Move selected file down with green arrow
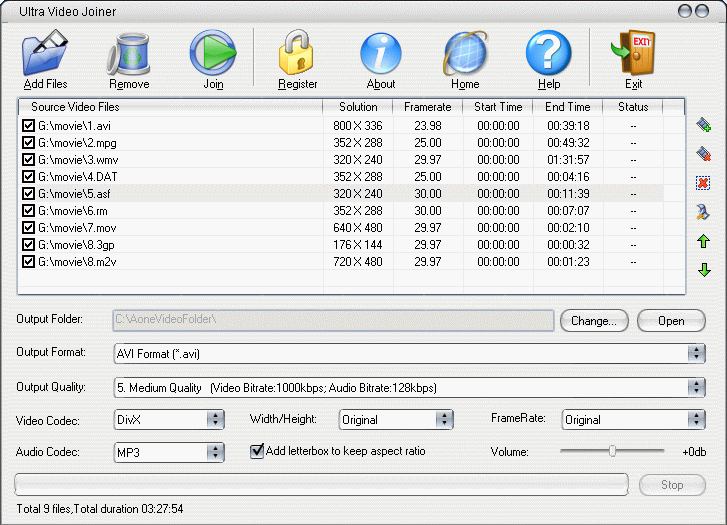The image size is (727, 525). tap(704, 270)
